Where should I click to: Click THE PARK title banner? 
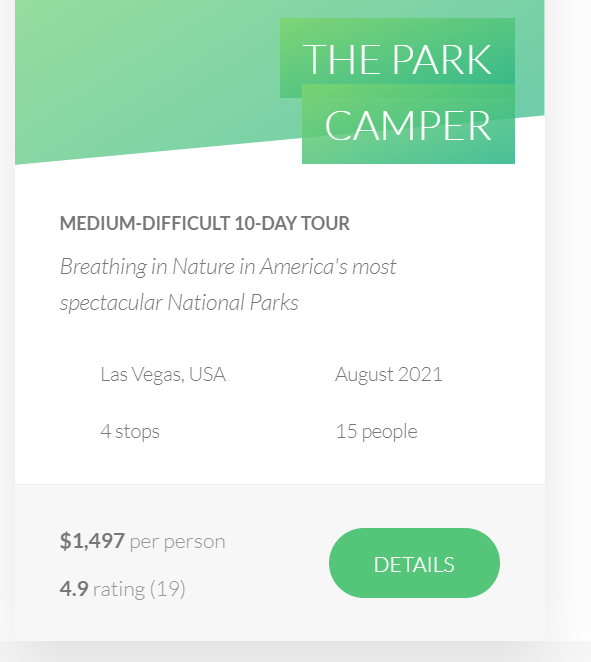[x=397, y=58]
